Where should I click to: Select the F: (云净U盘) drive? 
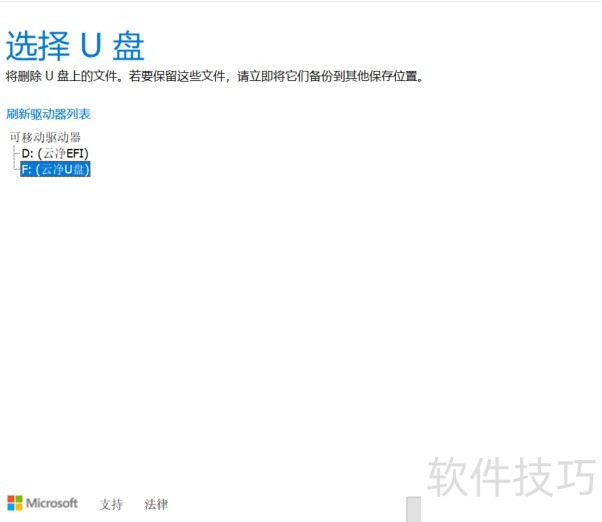[x=56, y=170]
